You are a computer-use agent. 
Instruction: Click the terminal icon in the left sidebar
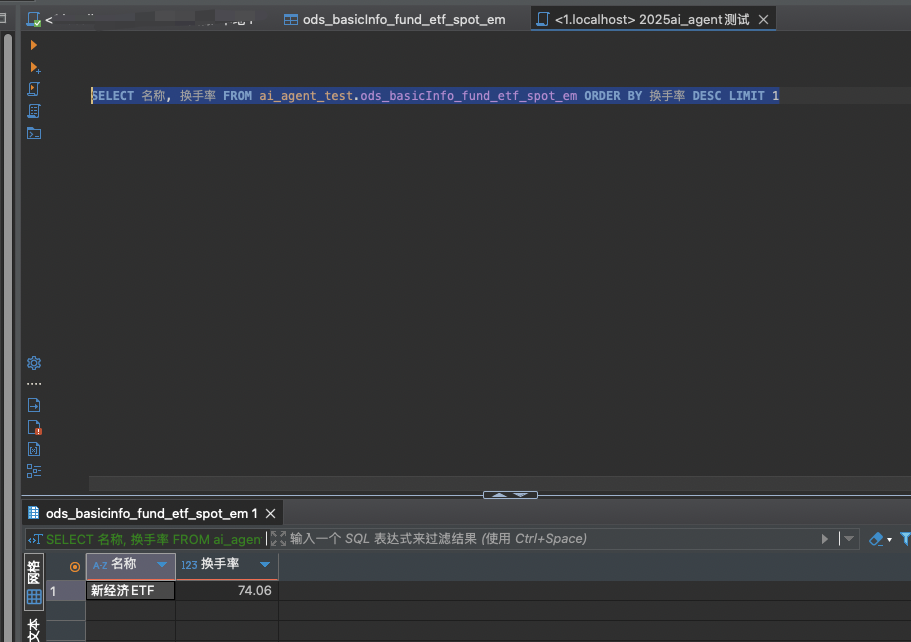[33, 133]
